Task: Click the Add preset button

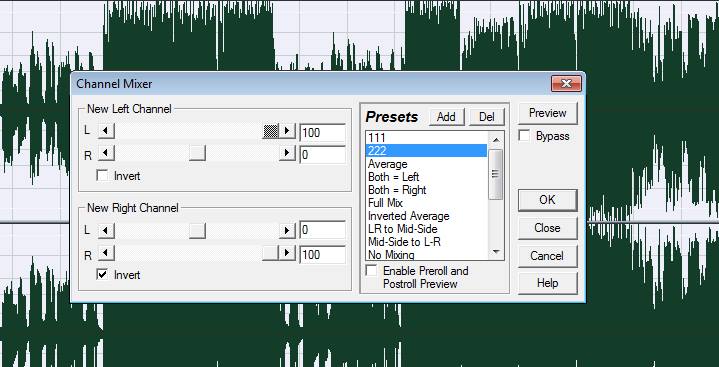Action: click(x=447, y=117)
